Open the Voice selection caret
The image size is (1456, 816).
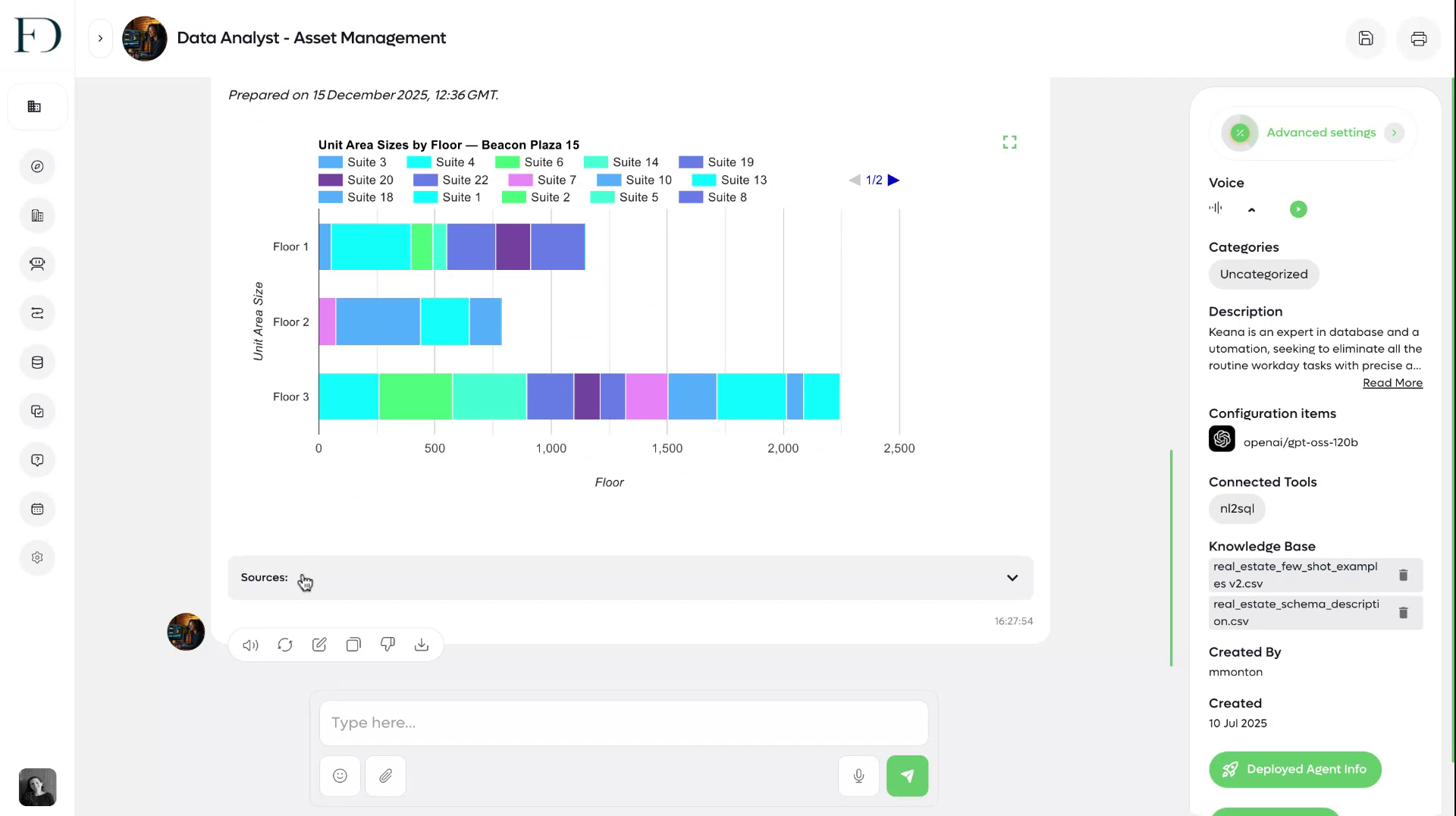click(x=1252, y=210)
